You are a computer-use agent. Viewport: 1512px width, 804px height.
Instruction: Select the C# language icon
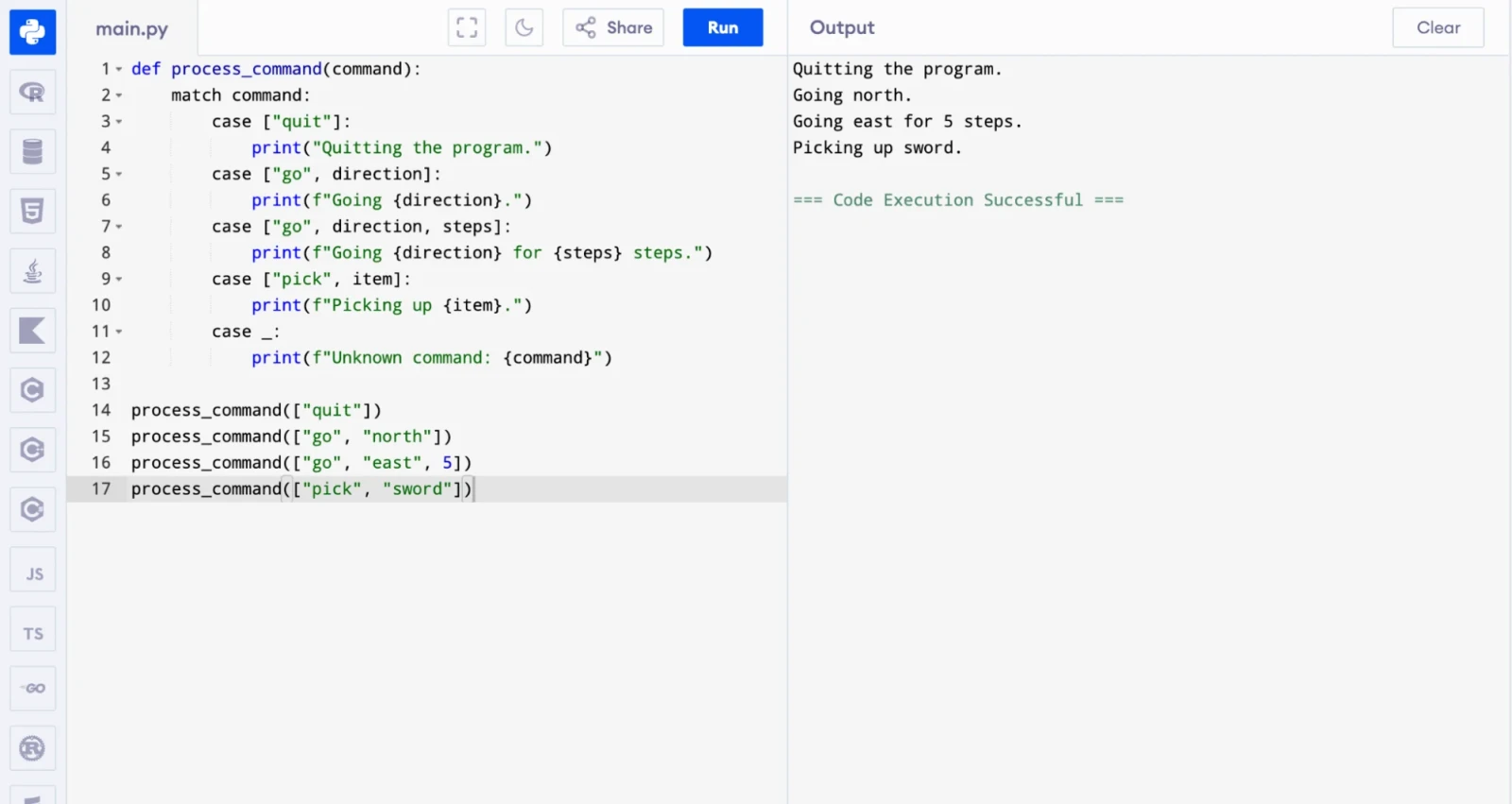pyautogui.click(x=32, y=509)
